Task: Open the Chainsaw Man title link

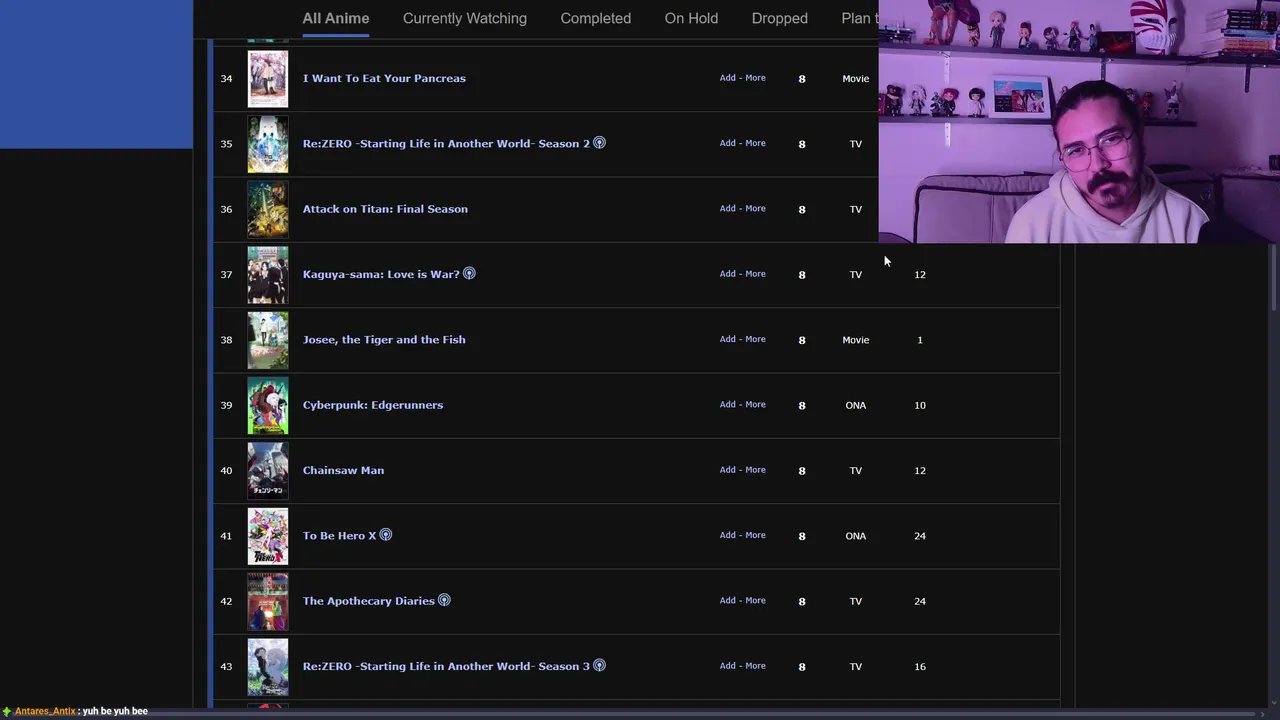Action: [x=343, y=470]
